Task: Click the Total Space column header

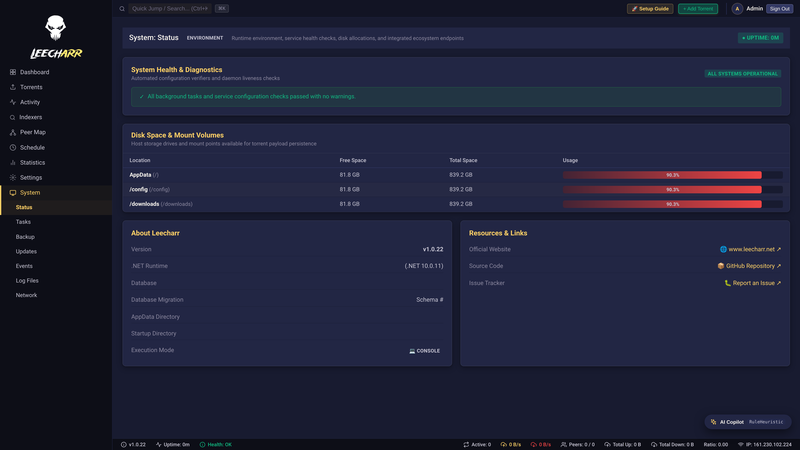Action: pos(463,160)
